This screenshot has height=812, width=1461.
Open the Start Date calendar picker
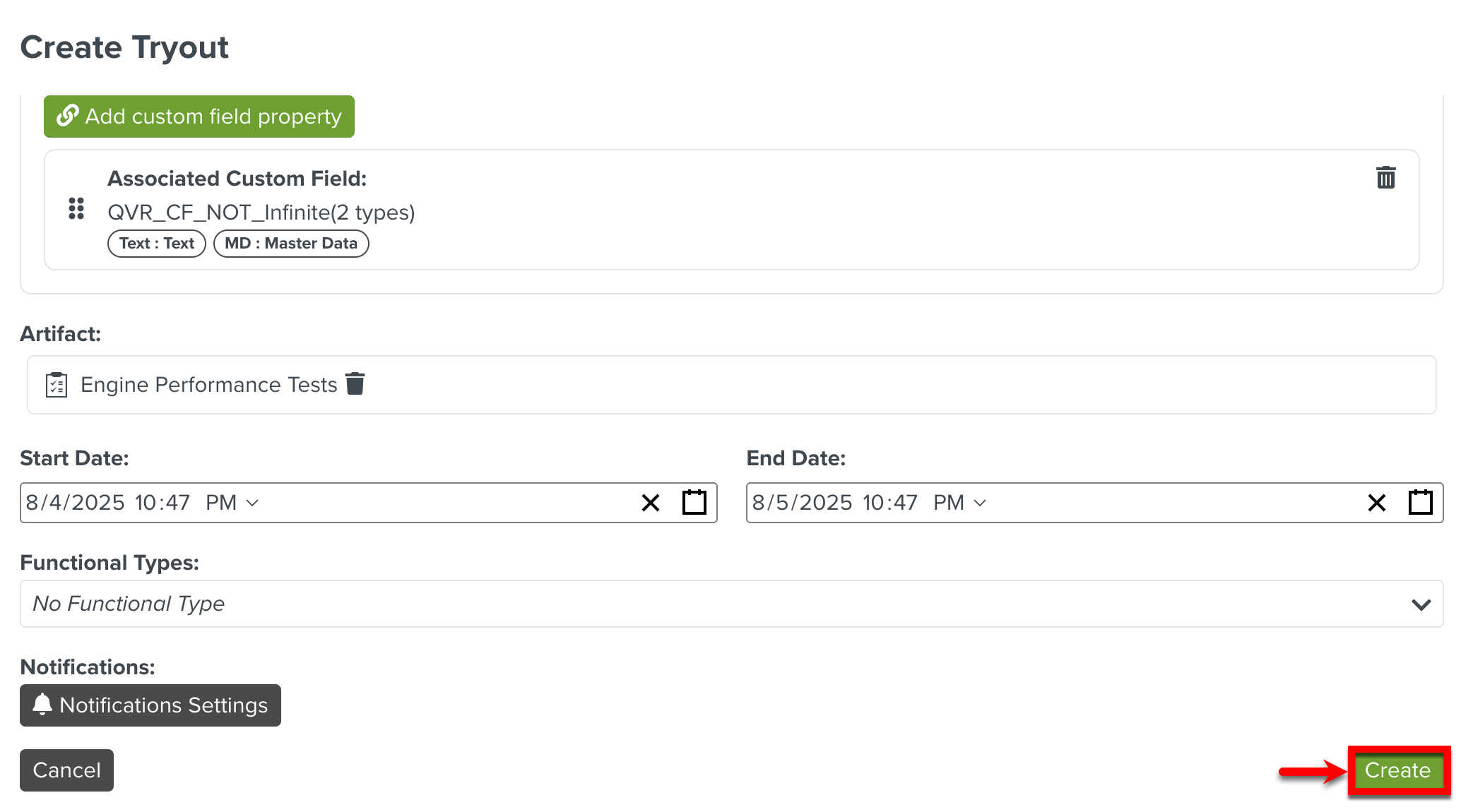[694, 503]
